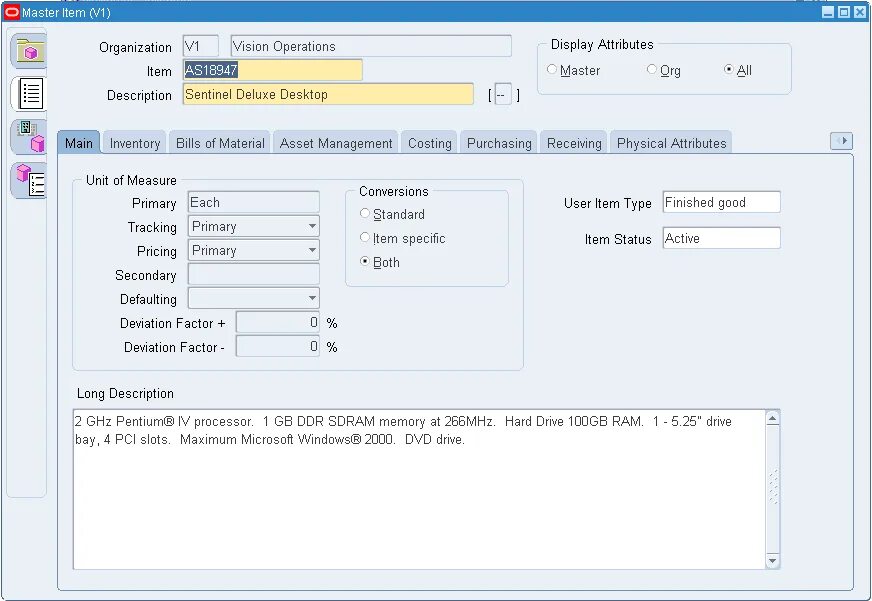Open the Bills of Material tab
872x601 pixels.
click(x=220, y=143)
